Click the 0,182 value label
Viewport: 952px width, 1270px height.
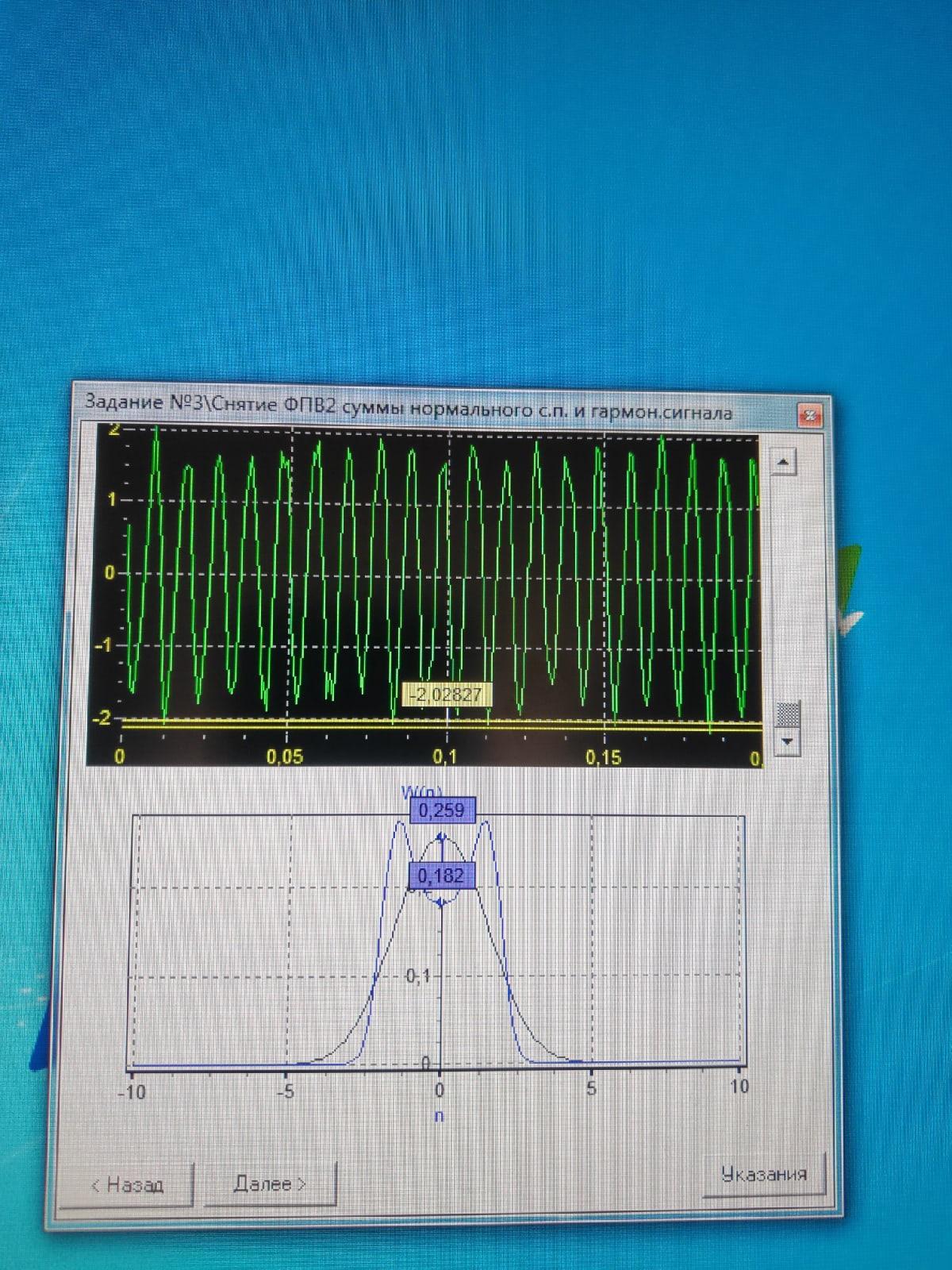point(441,876)
